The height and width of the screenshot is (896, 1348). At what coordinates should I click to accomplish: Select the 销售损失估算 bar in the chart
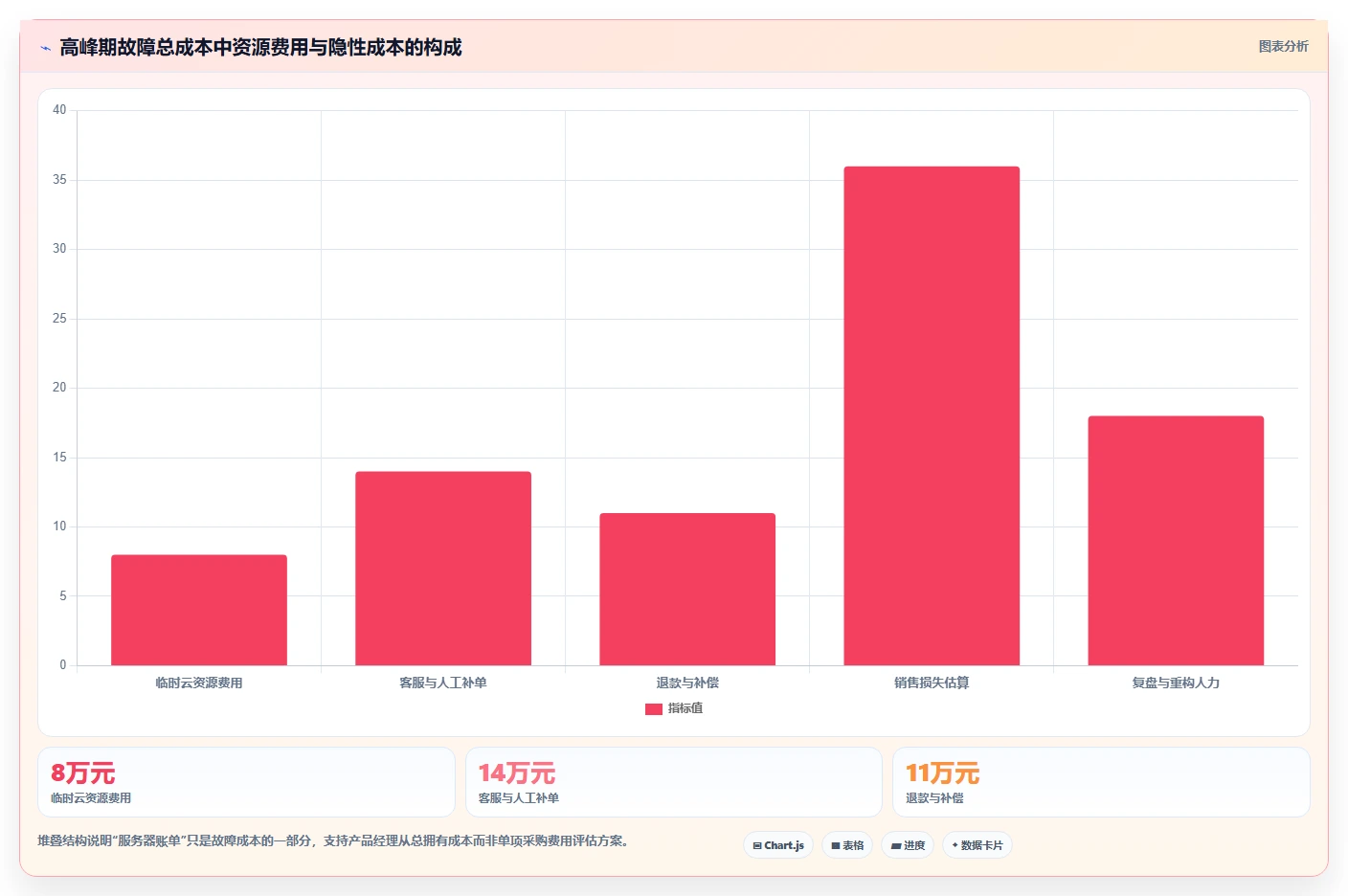point(932,416)
